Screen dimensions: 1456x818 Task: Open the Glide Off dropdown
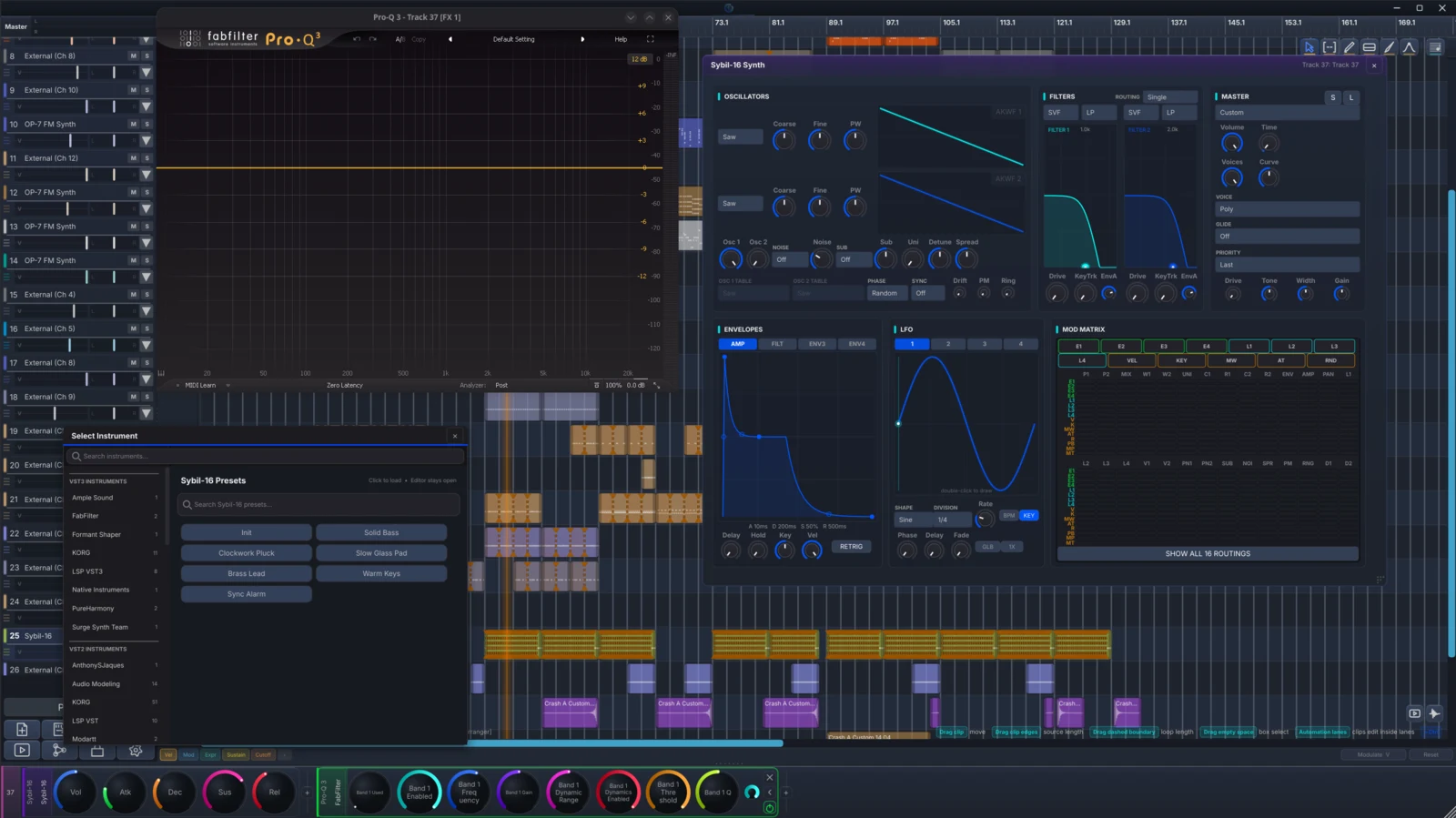point(1287,237)
